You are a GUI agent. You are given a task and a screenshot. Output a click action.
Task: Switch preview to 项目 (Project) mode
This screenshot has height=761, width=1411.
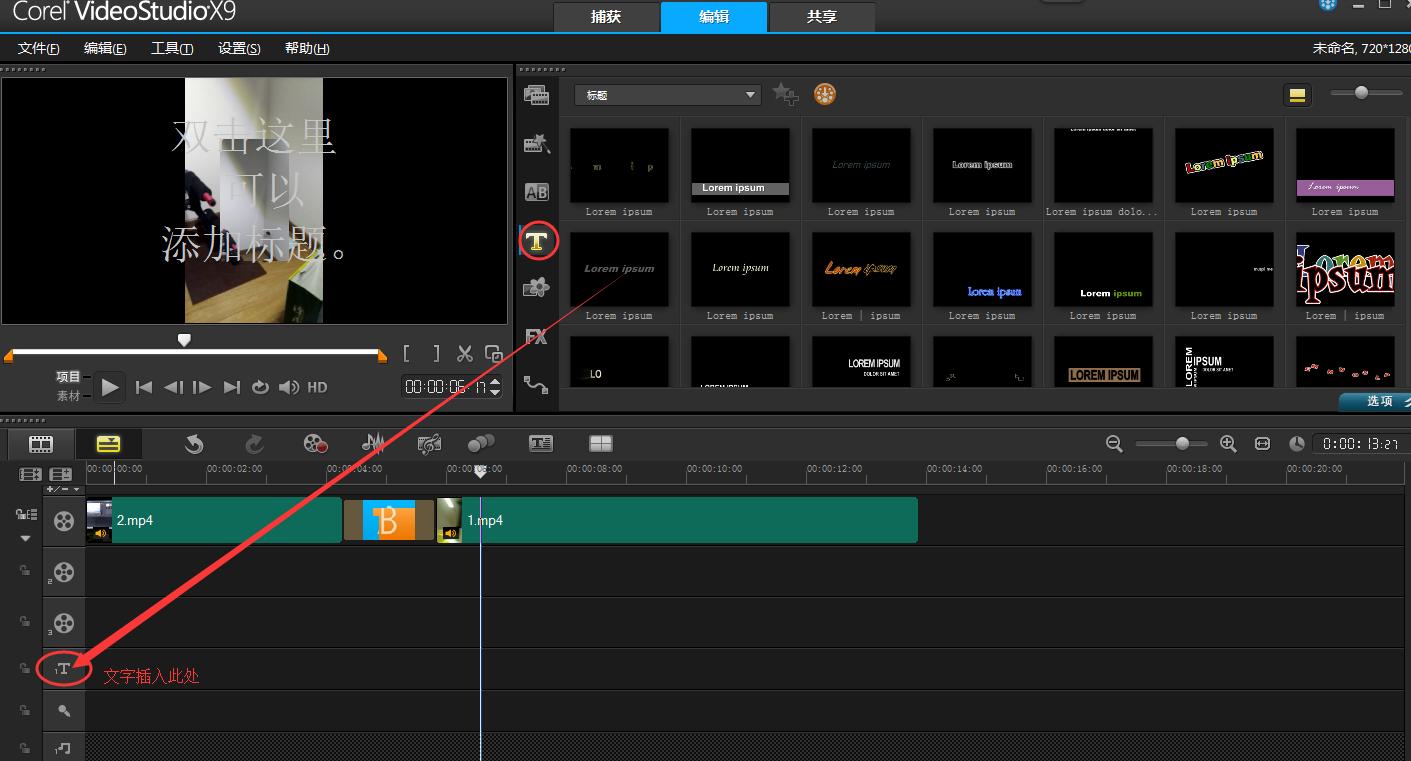(68, 377)
